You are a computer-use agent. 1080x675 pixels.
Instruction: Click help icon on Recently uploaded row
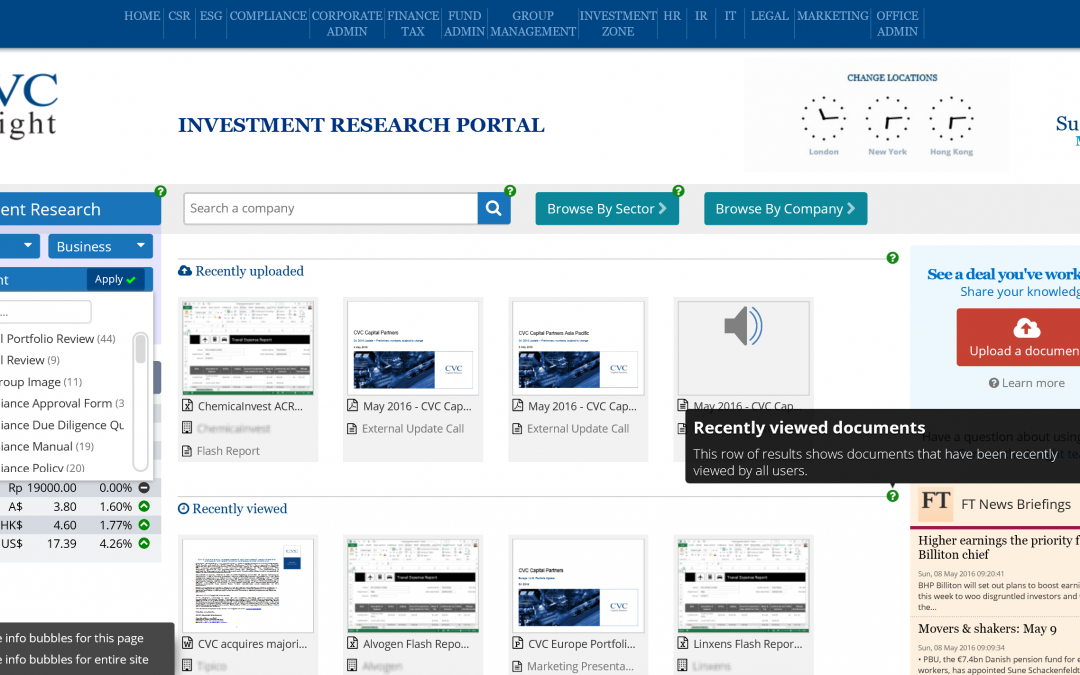pyautogui.click(x=893, y=258)
